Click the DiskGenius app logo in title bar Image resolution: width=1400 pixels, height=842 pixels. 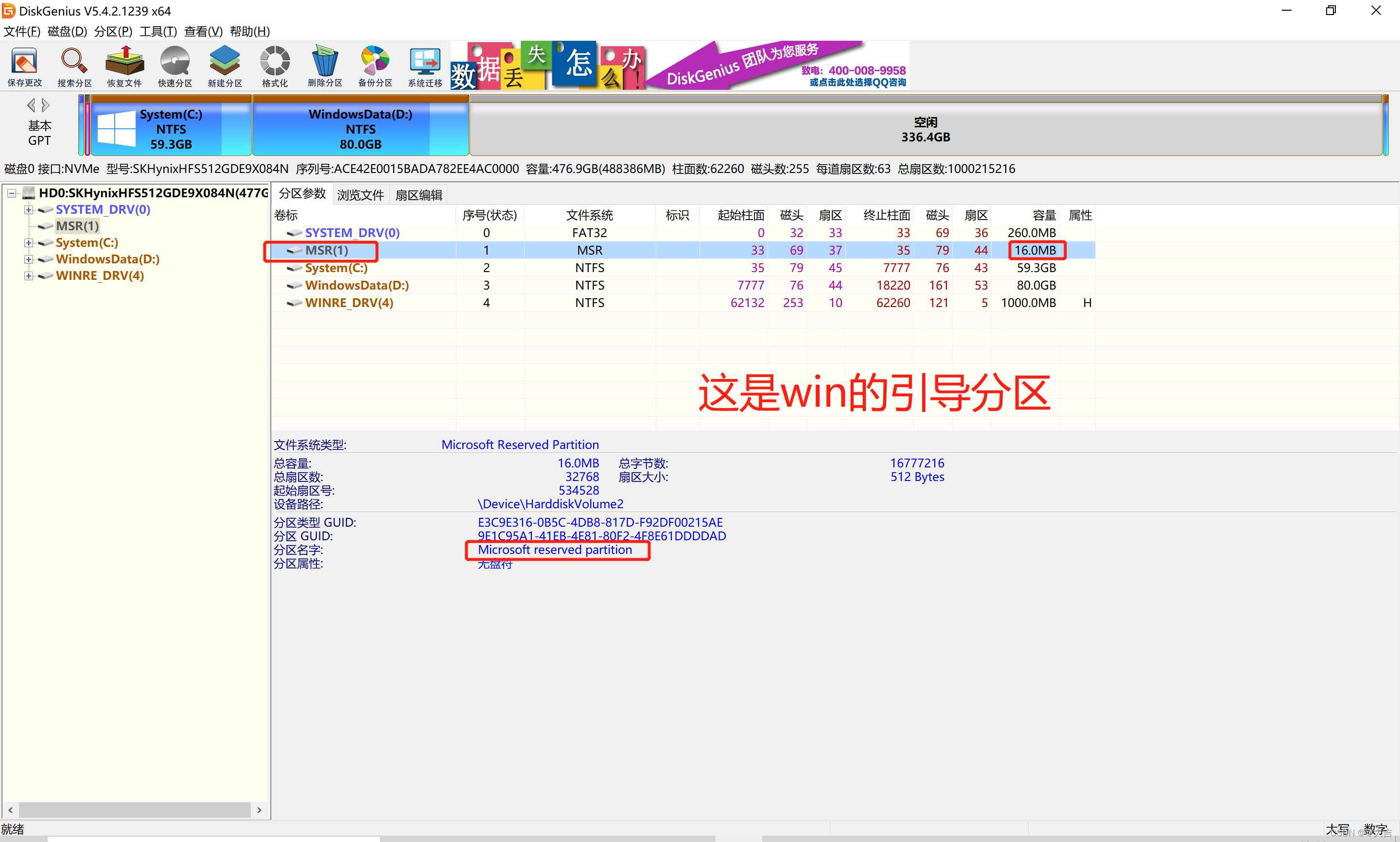tap(9, 11)
